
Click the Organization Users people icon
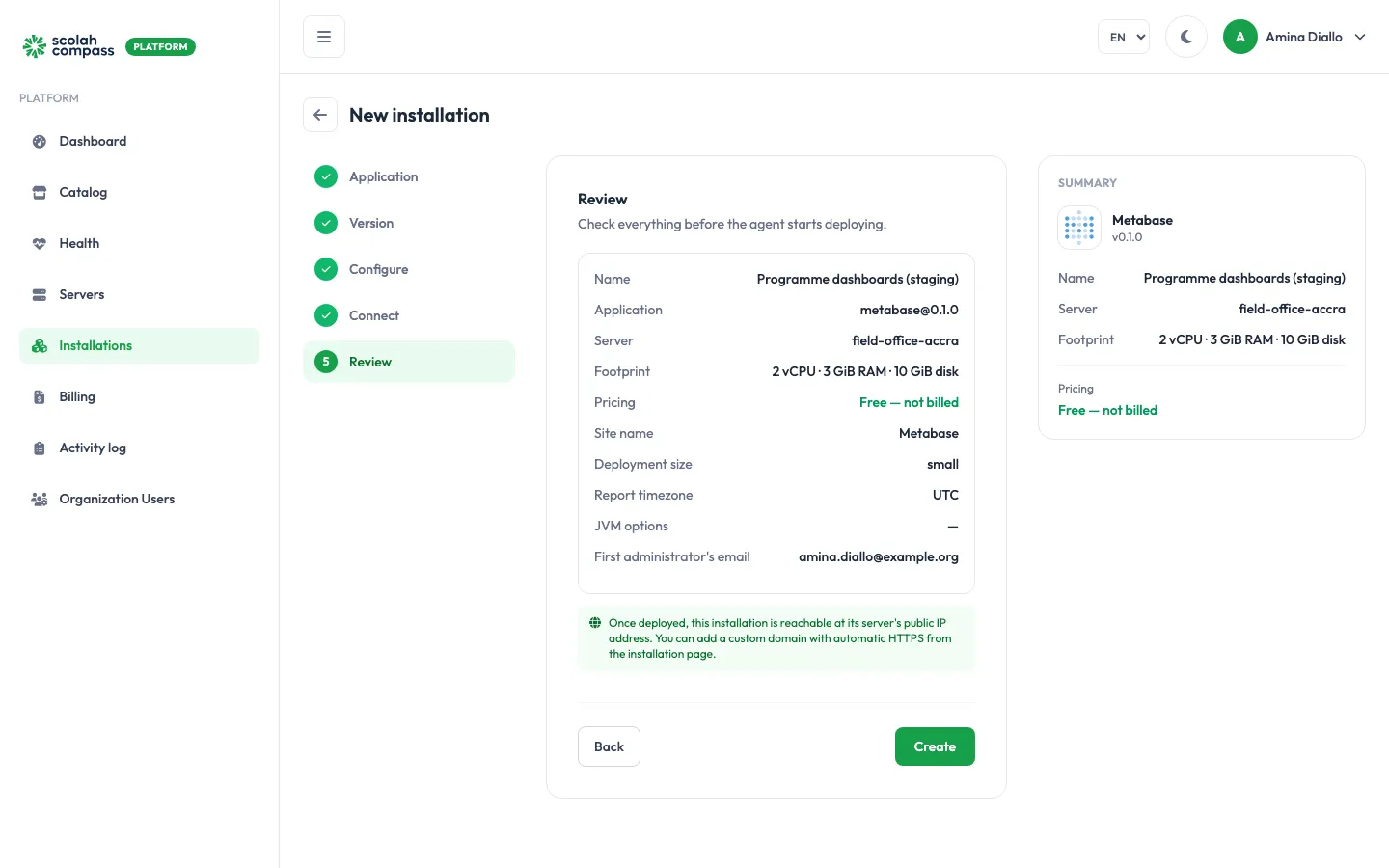pyautogui.click(x=40, y=499)
